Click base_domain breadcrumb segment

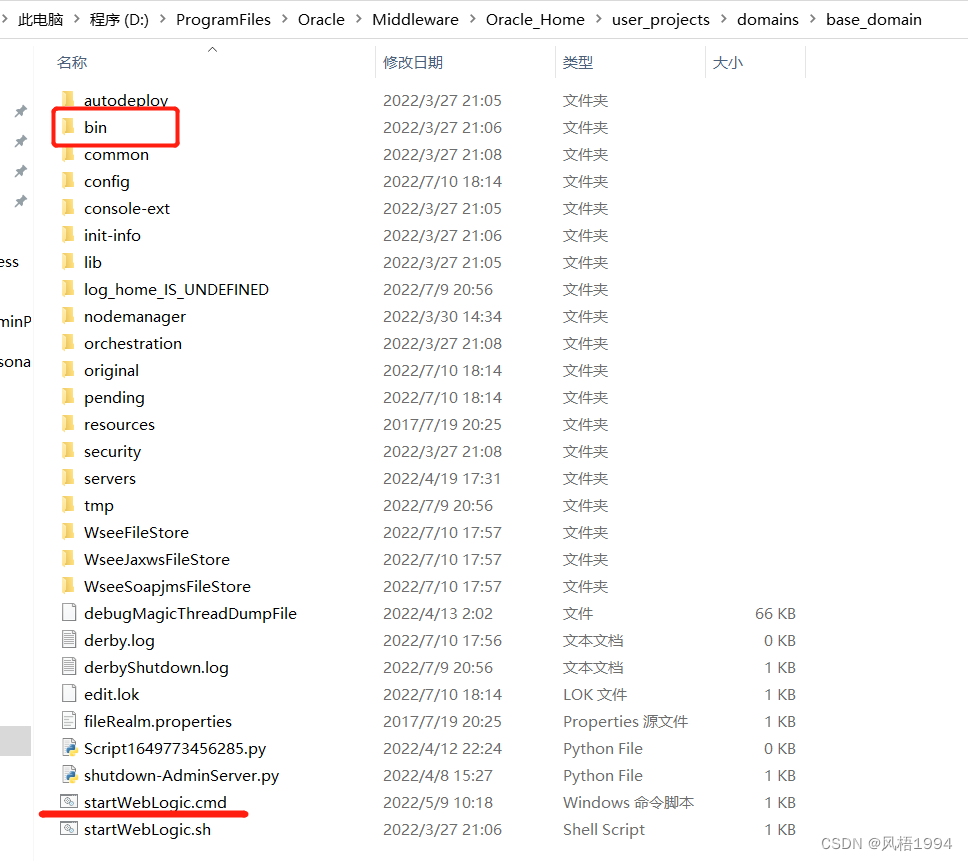click(x=874, y=20)
